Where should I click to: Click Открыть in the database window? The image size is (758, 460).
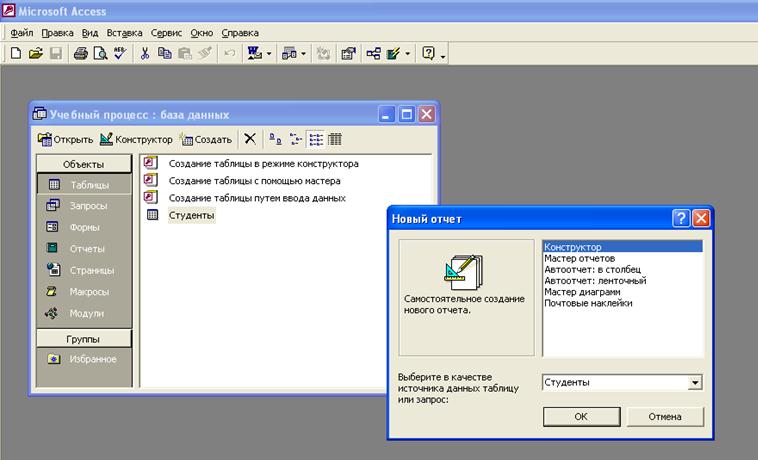point(65,140)
